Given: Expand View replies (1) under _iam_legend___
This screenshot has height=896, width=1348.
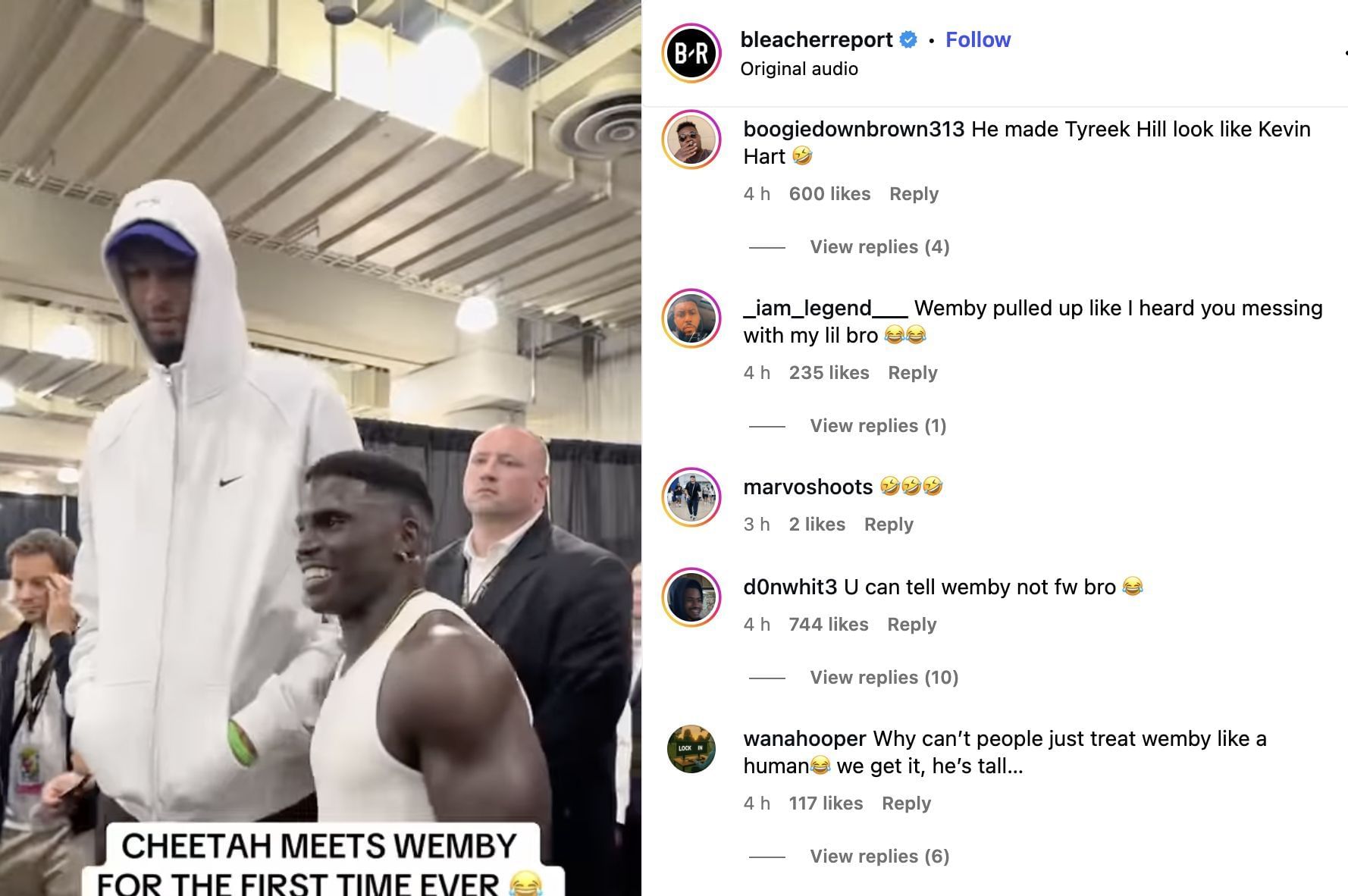Looking at the screenshot, I should click(x=878, y=426).
